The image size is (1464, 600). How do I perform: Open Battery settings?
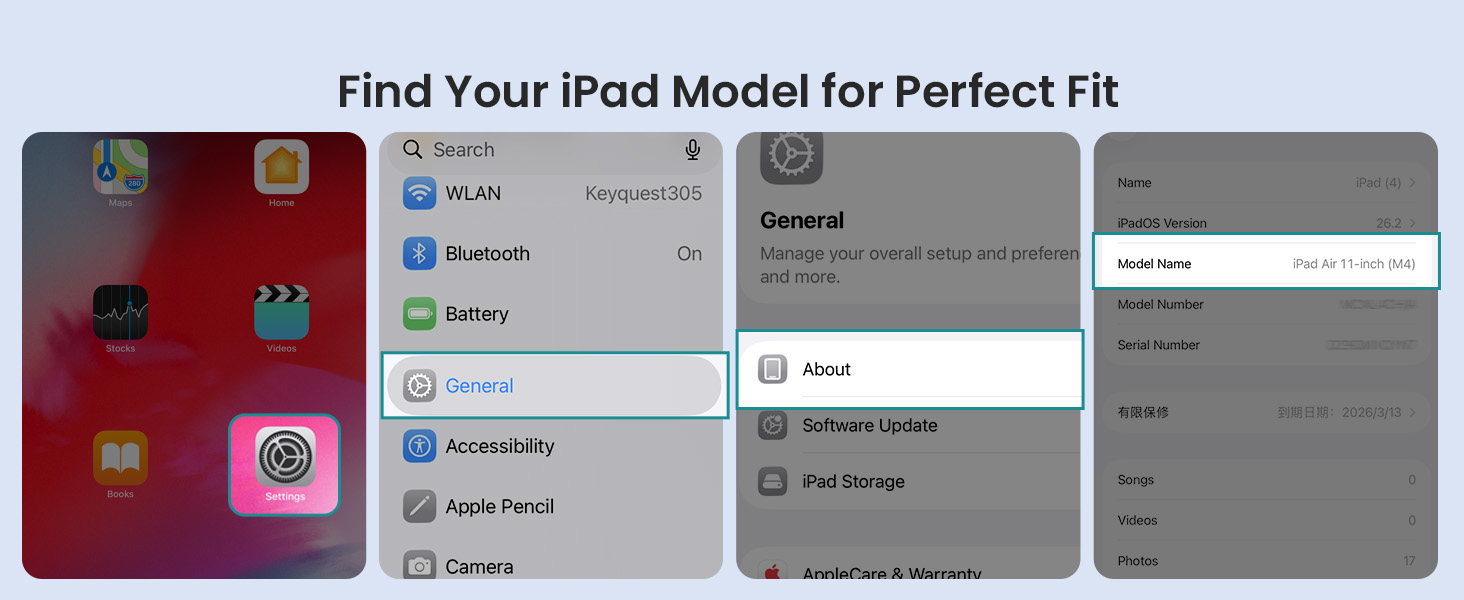click(x=551, y=314)
